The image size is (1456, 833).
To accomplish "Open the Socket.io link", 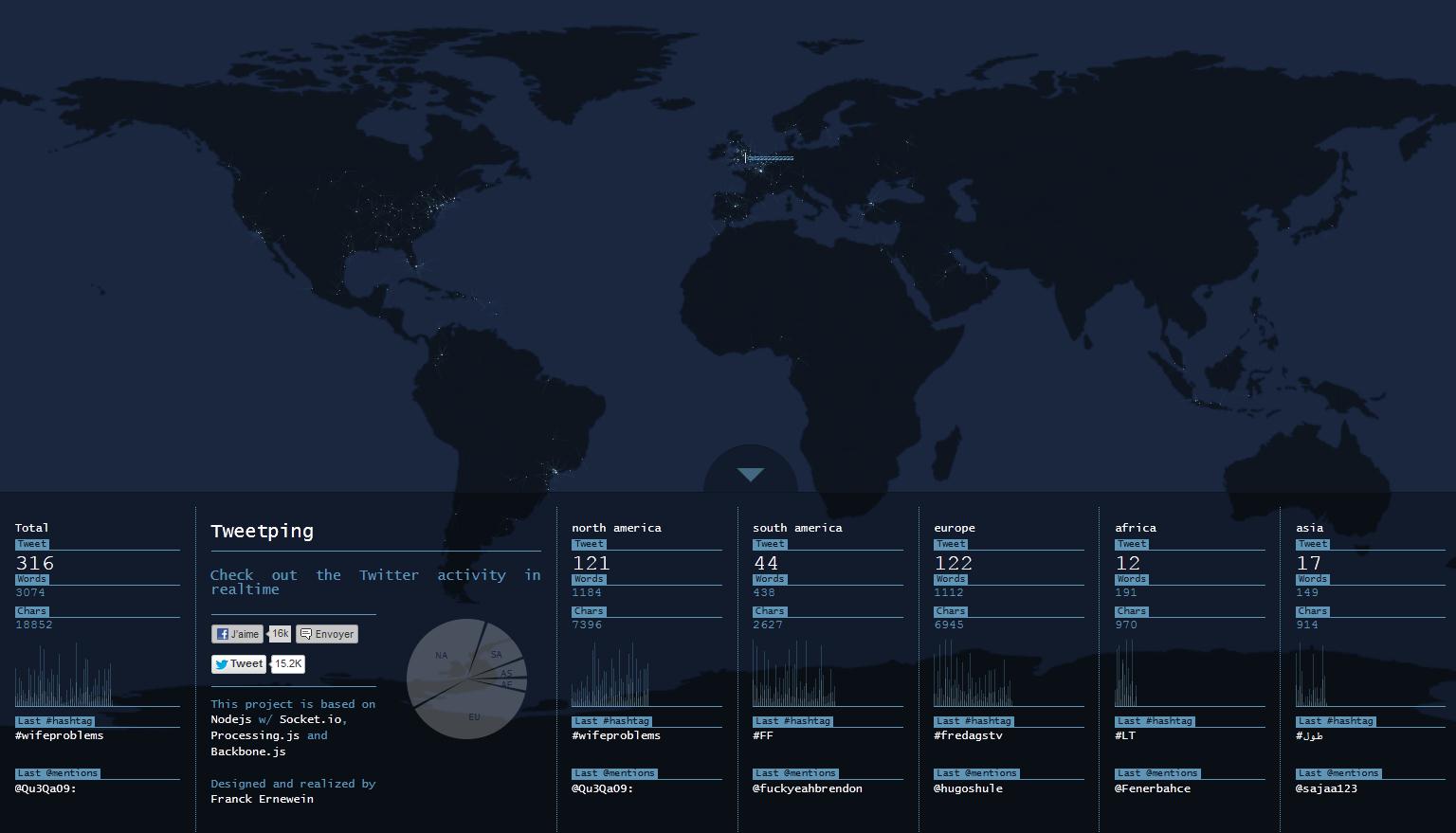I will tap(310, 719).
